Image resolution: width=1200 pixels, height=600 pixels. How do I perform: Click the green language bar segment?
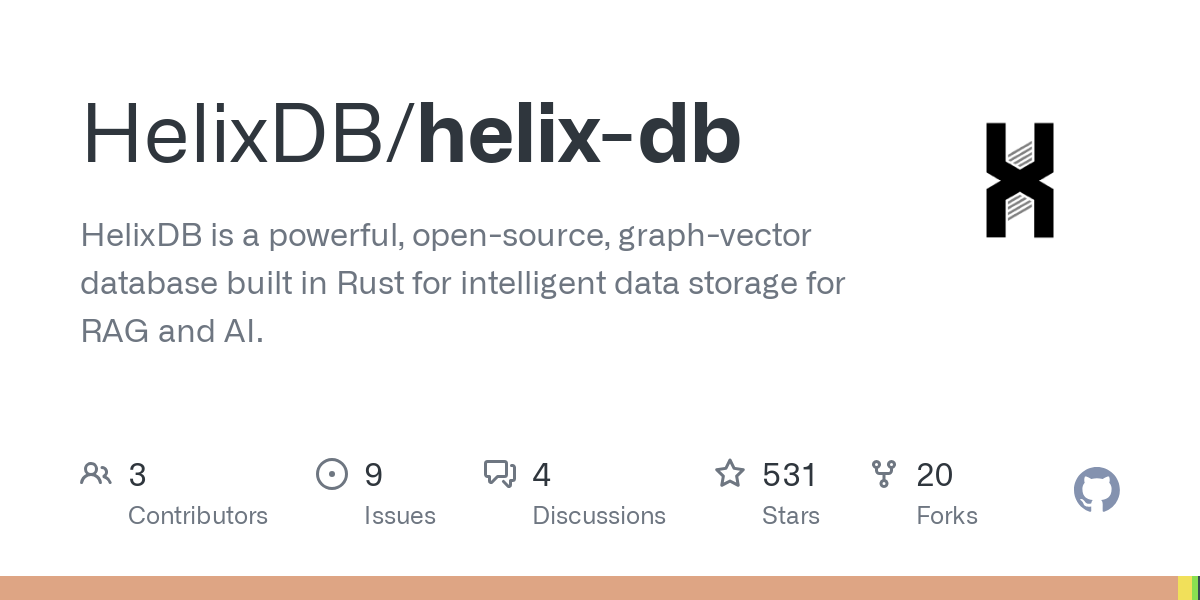[x=1196, y=588]
